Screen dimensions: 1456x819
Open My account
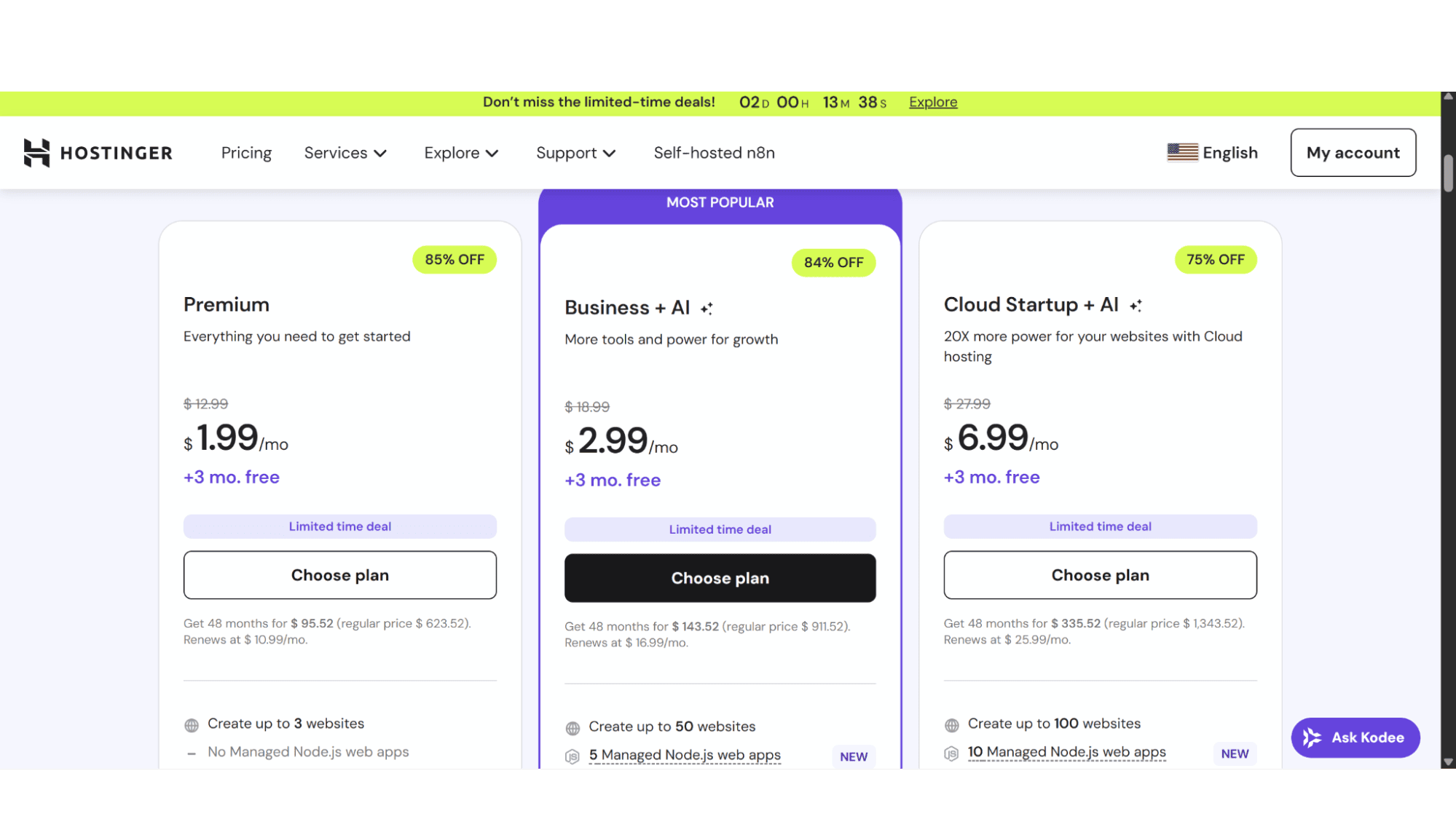1353,153
